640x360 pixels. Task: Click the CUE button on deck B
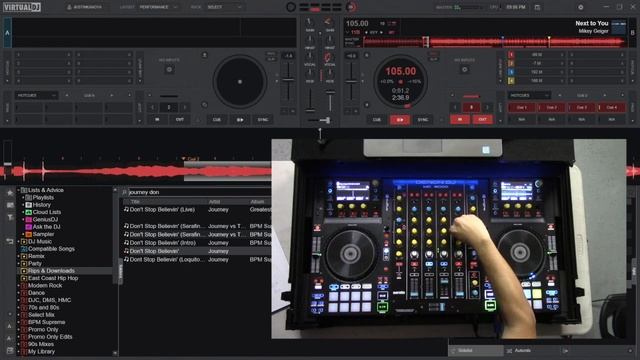376,120
